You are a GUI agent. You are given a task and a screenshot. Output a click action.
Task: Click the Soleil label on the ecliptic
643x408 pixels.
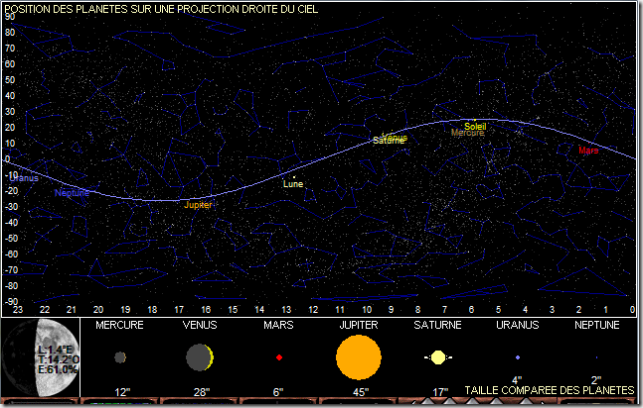(x=475, y=126)
